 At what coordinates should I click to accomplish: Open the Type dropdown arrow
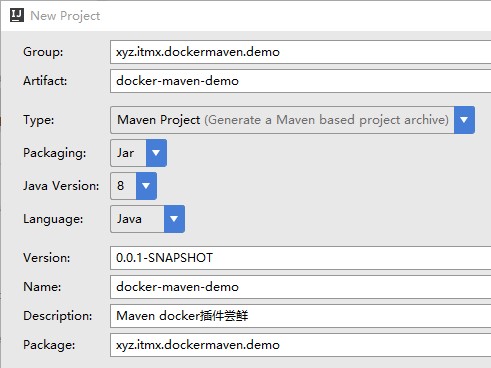click(x=464, y=120)
